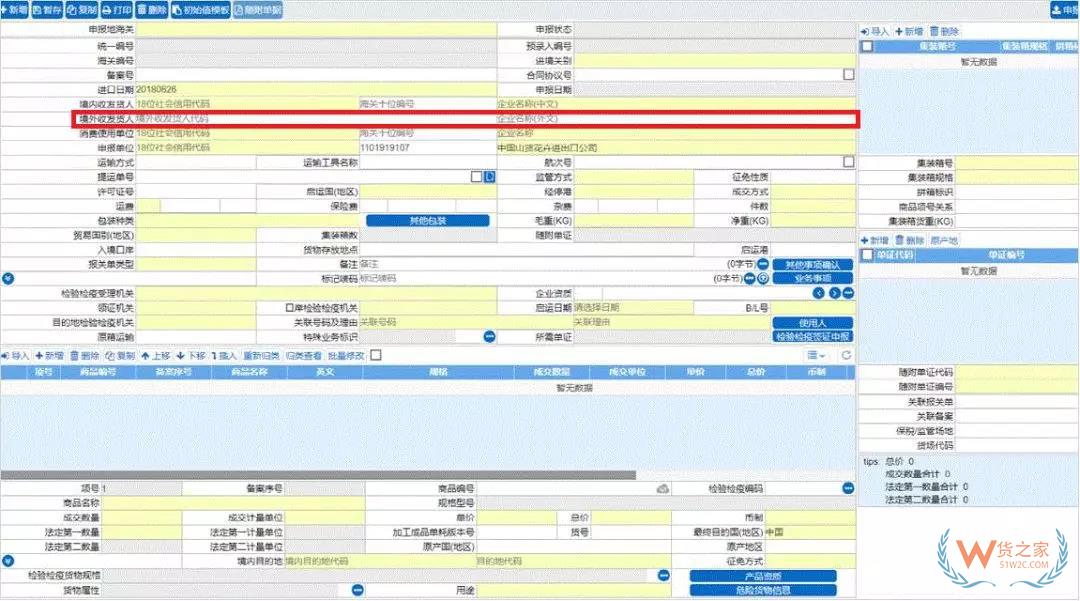This screenshot has width=1080, height=601.
Task: Click the 打印 print button in the top toolbar
Action: tap(116, 10)
